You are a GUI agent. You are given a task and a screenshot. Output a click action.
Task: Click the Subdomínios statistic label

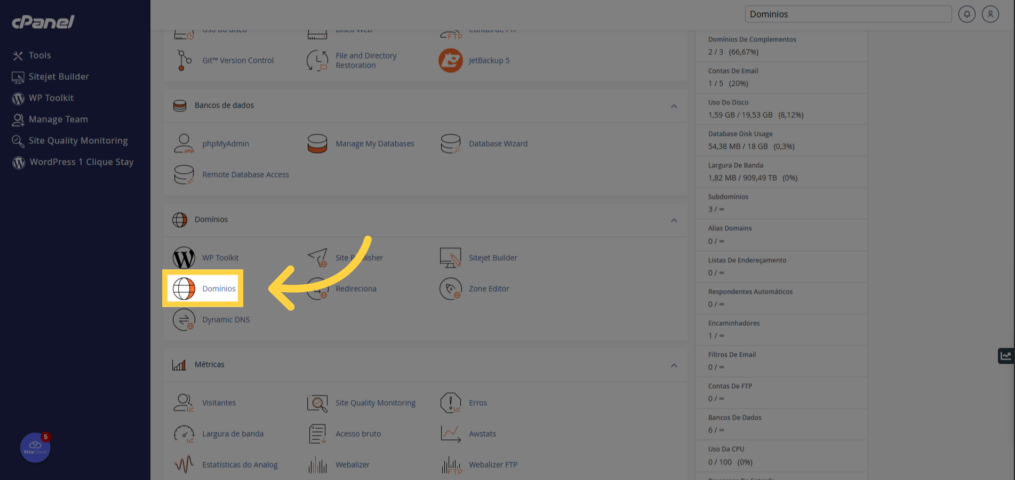point(728,196)
